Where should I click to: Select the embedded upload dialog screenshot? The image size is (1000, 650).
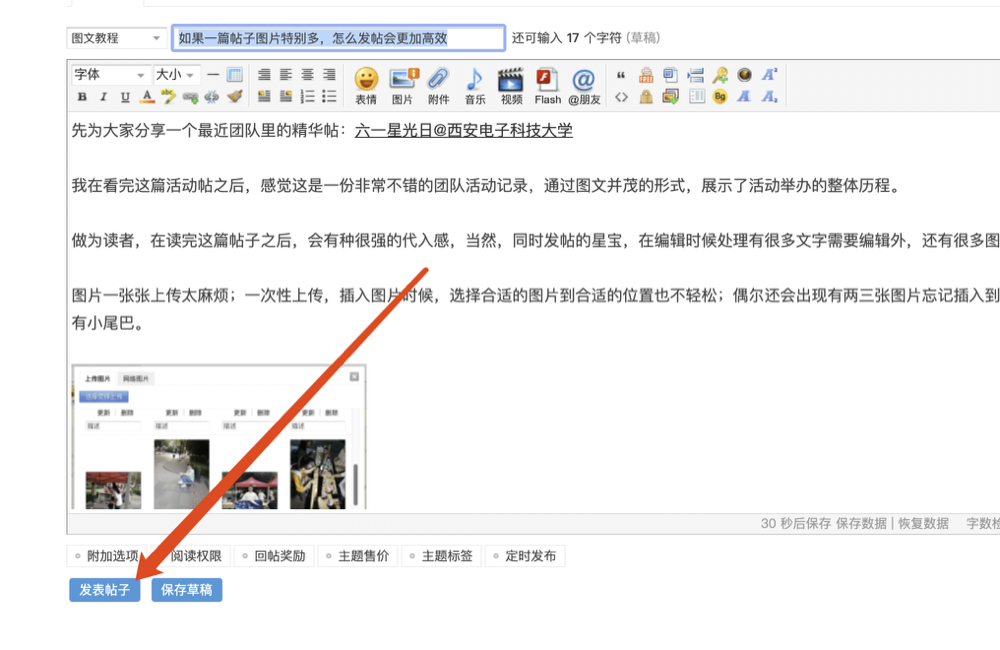219,437
